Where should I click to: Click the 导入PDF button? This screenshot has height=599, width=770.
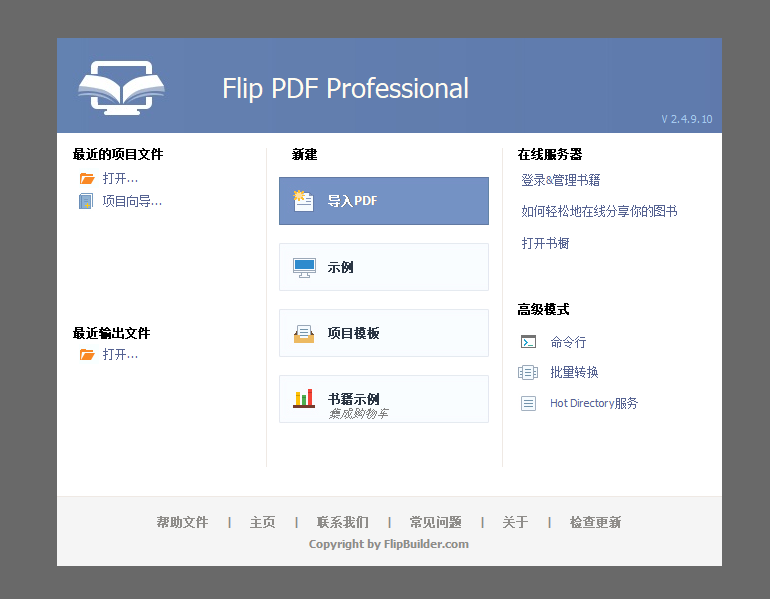pyautogui.click(x=384, y=201)
